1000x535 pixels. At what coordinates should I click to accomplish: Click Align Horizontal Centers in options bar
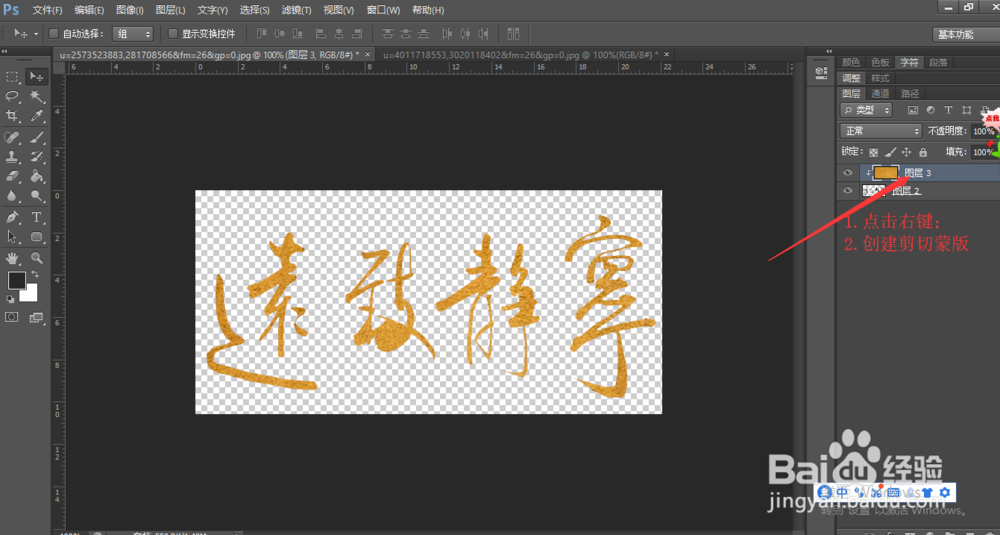tap(339, 34)
